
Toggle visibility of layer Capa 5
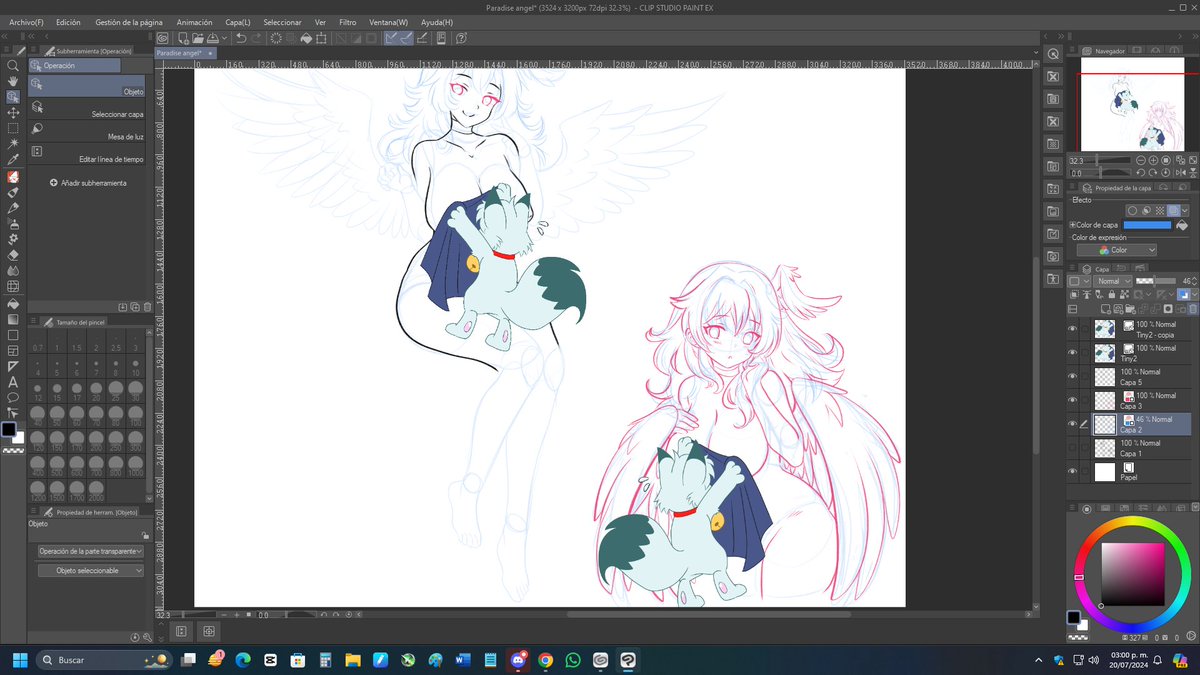[1072, 376]
